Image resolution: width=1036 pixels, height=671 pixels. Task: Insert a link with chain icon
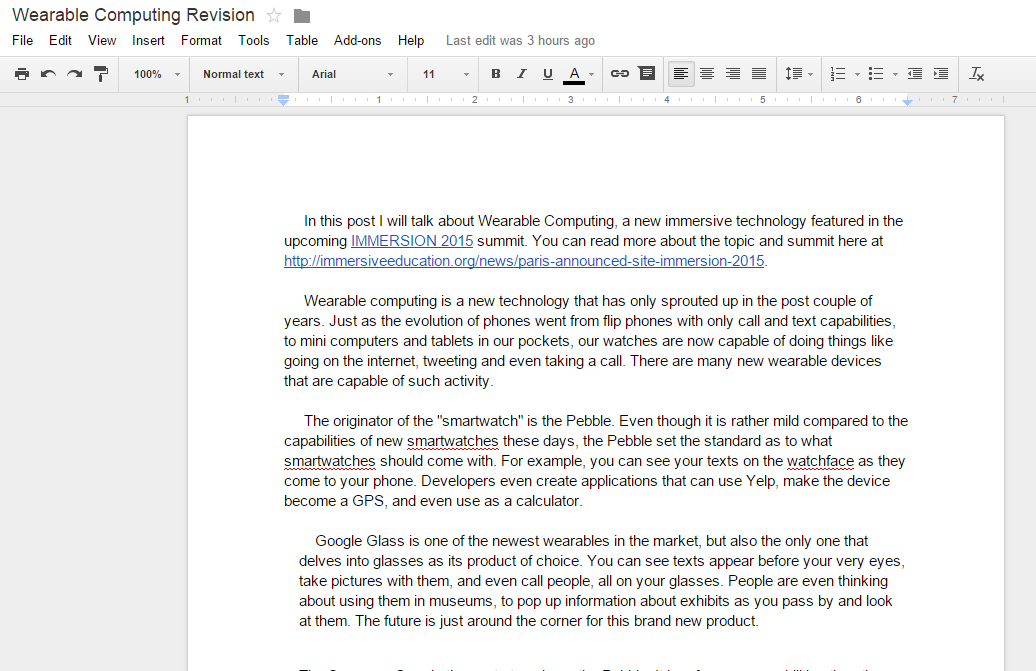coord(620,73)
